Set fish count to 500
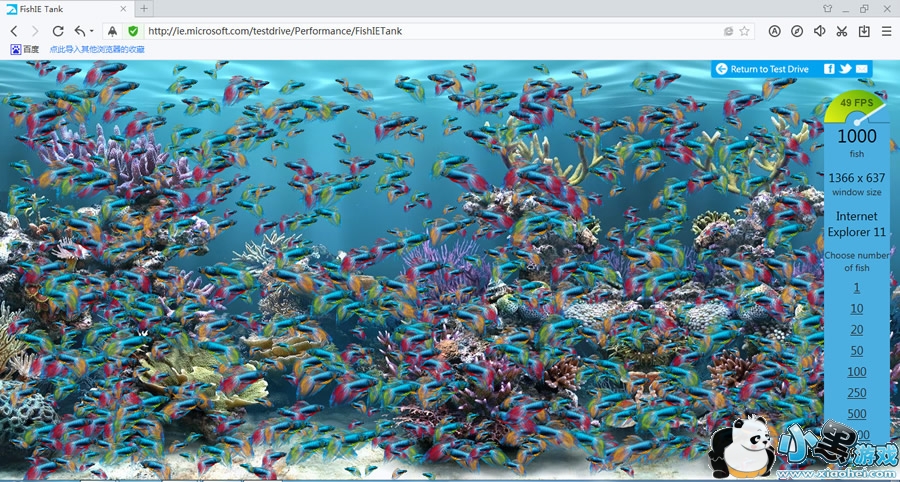This screenshot has height=482, width=900. [x=856, y=413]
